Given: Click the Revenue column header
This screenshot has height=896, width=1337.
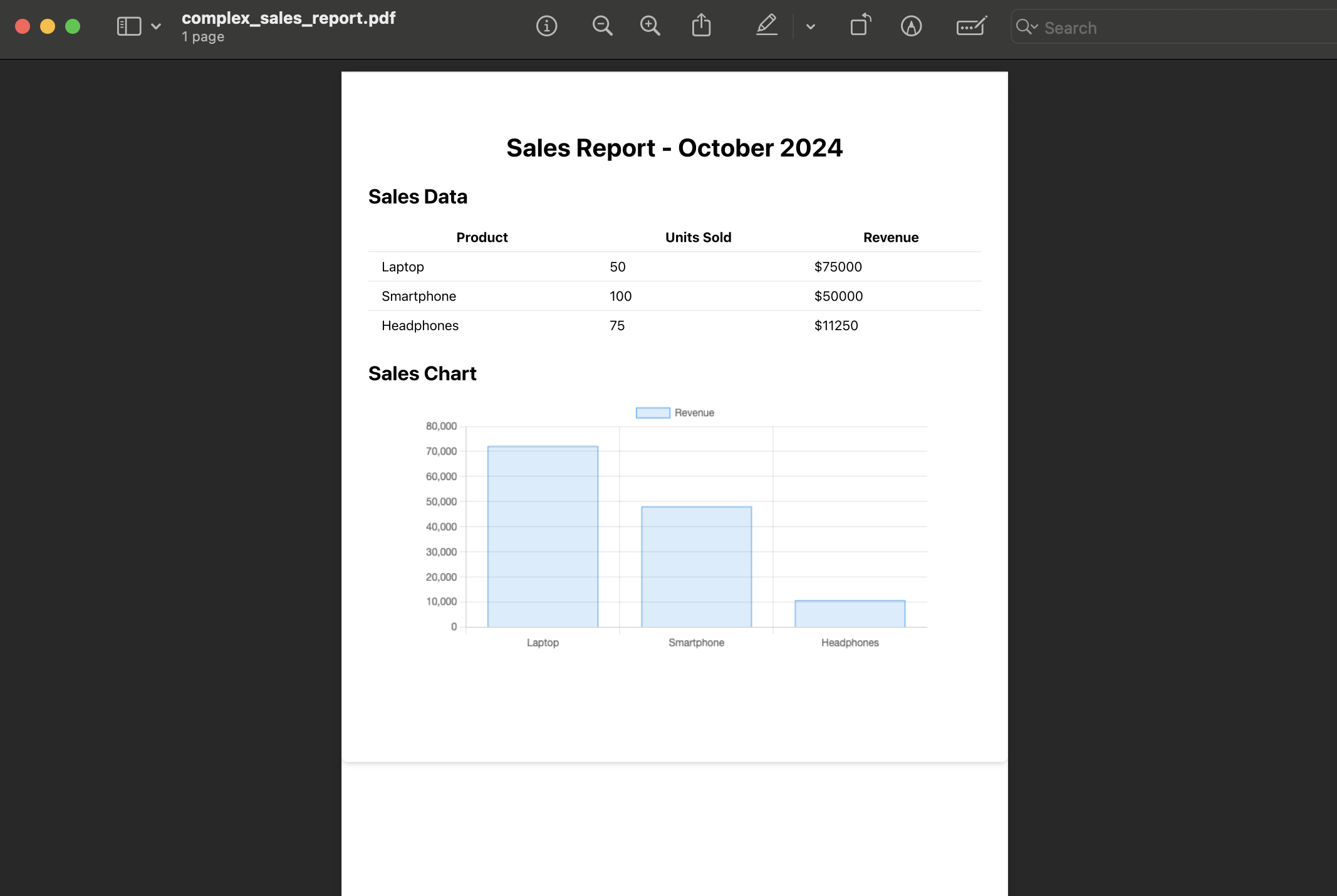Looking at the screenshot, I should pyautogui.click(x=890, y=237).
